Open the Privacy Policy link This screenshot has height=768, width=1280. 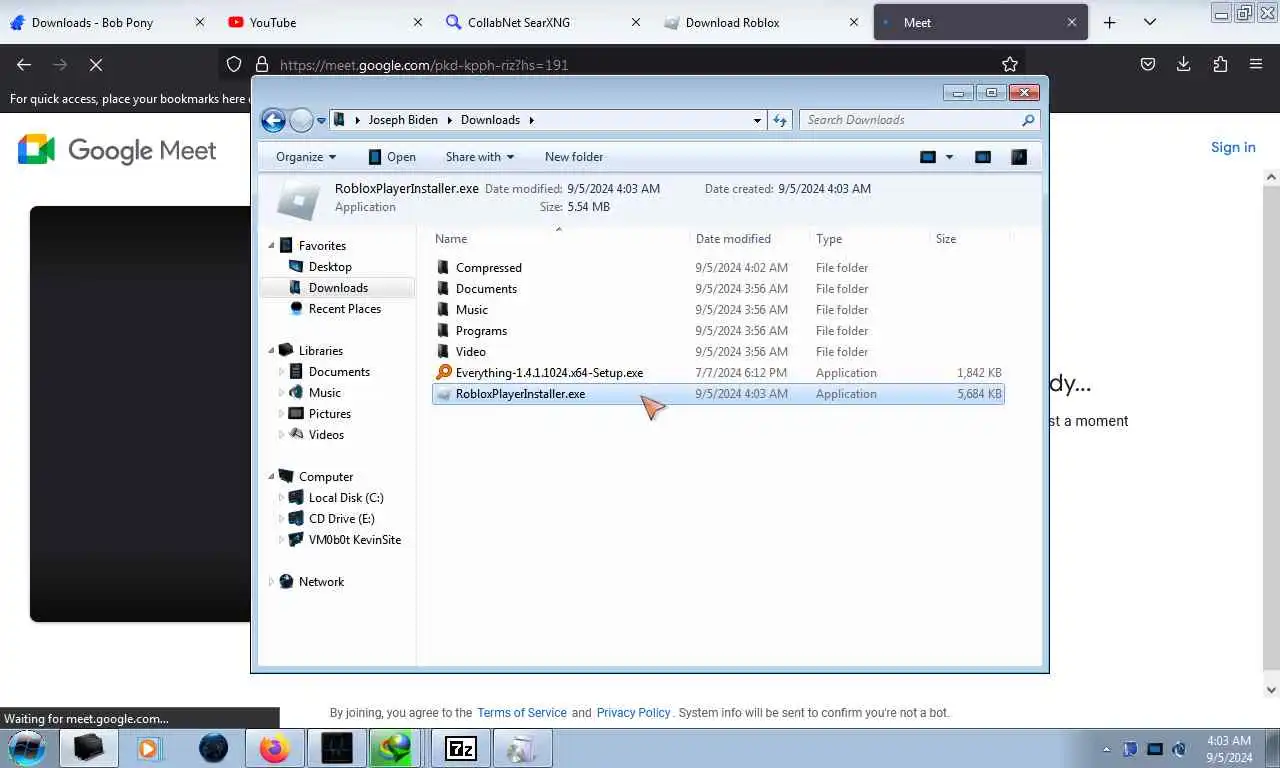tap(633, 713)
